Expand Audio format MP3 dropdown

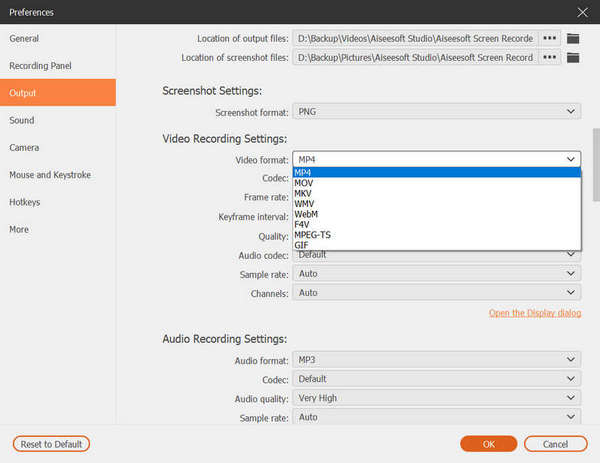click(x=437, y=360)
